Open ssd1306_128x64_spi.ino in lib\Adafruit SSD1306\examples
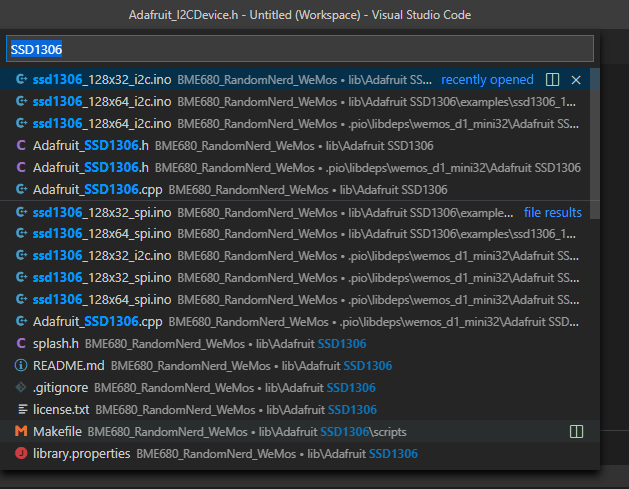629x489 pixels. click(x=295, y=233)
